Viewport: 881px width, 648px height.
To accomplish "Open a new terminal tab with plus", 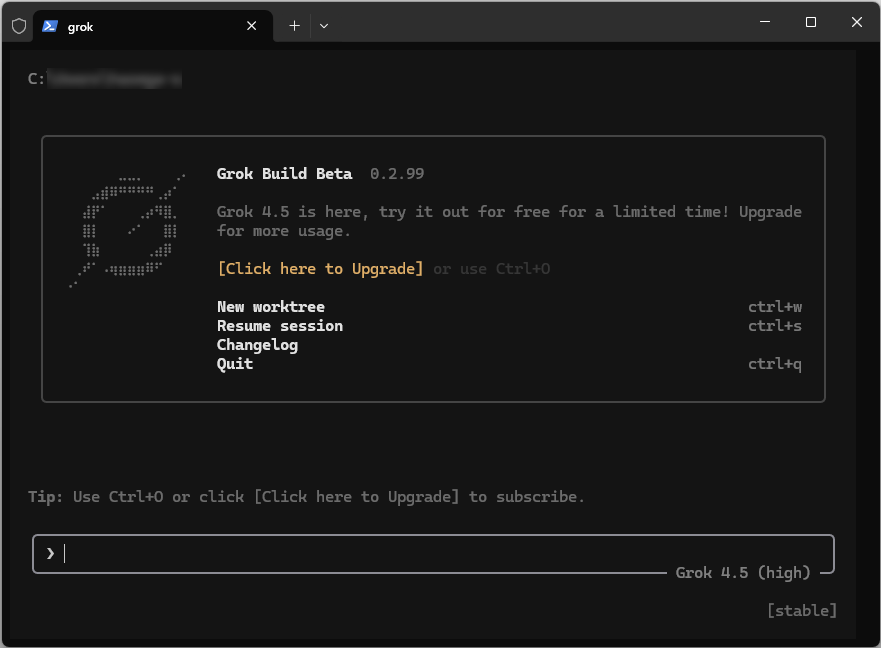I will pos(294,26).
